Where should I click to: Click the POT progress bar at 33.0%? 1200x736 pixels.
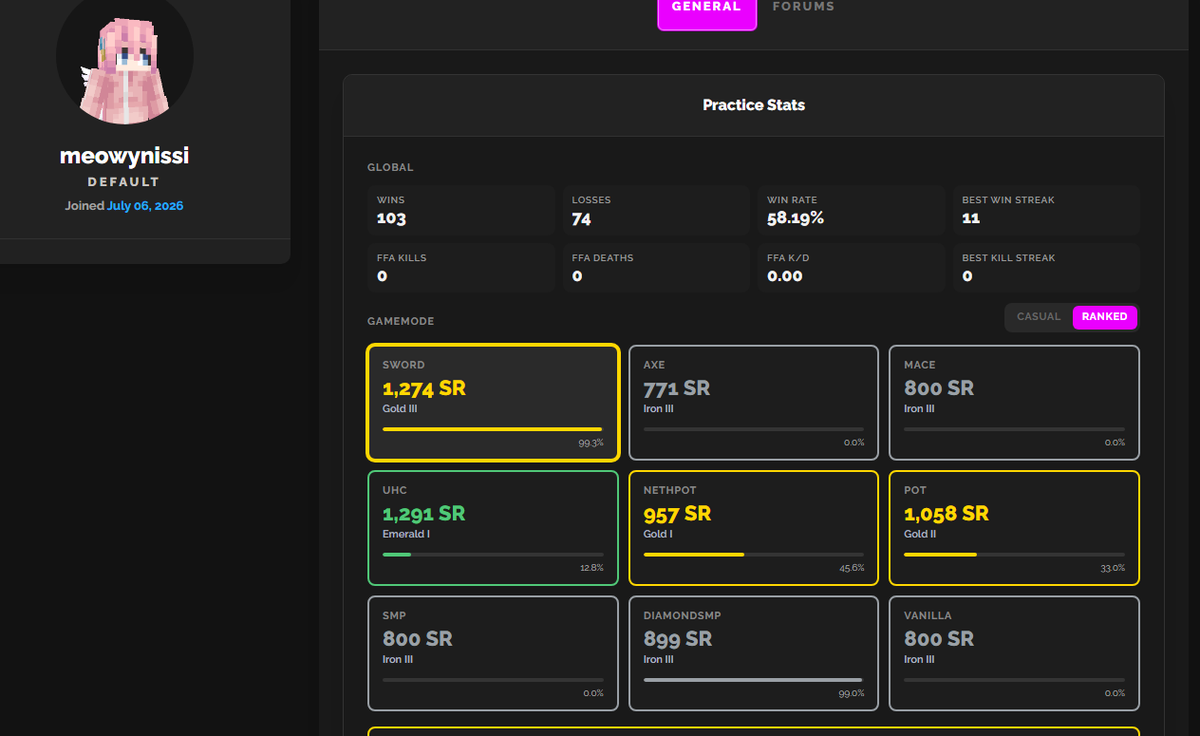coord(1014,554)
